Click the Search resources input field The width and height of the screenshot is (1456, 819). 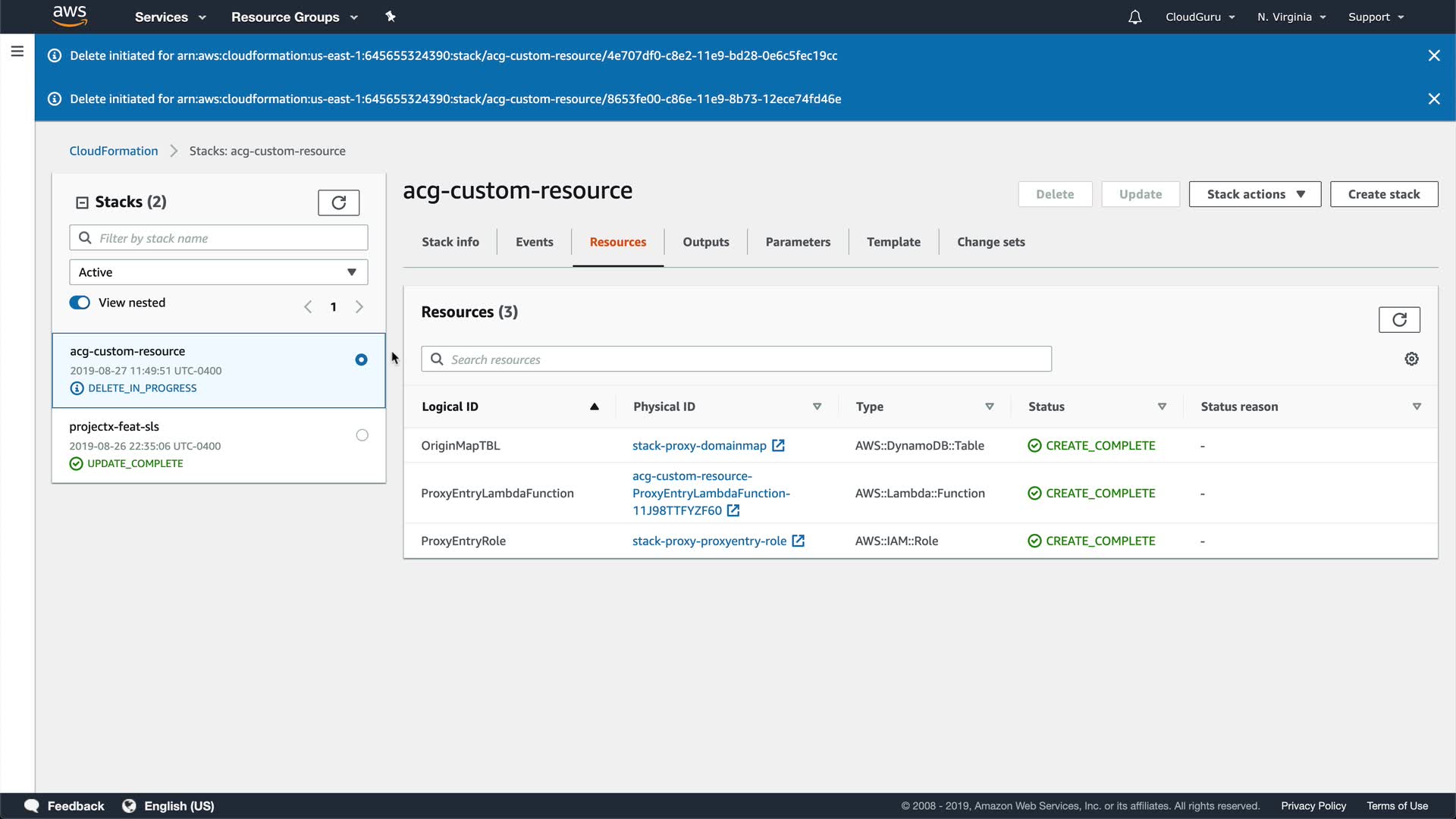(x=736, y=359)
